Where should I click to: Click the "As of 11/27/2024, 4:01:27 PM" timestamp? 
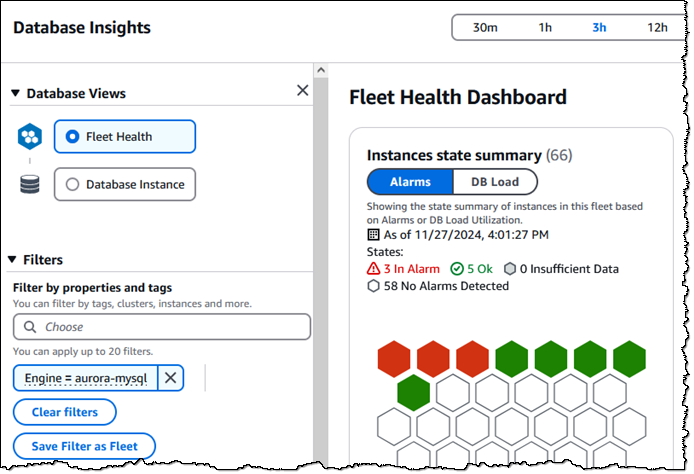pyautogui.click(x=466, y=235)
